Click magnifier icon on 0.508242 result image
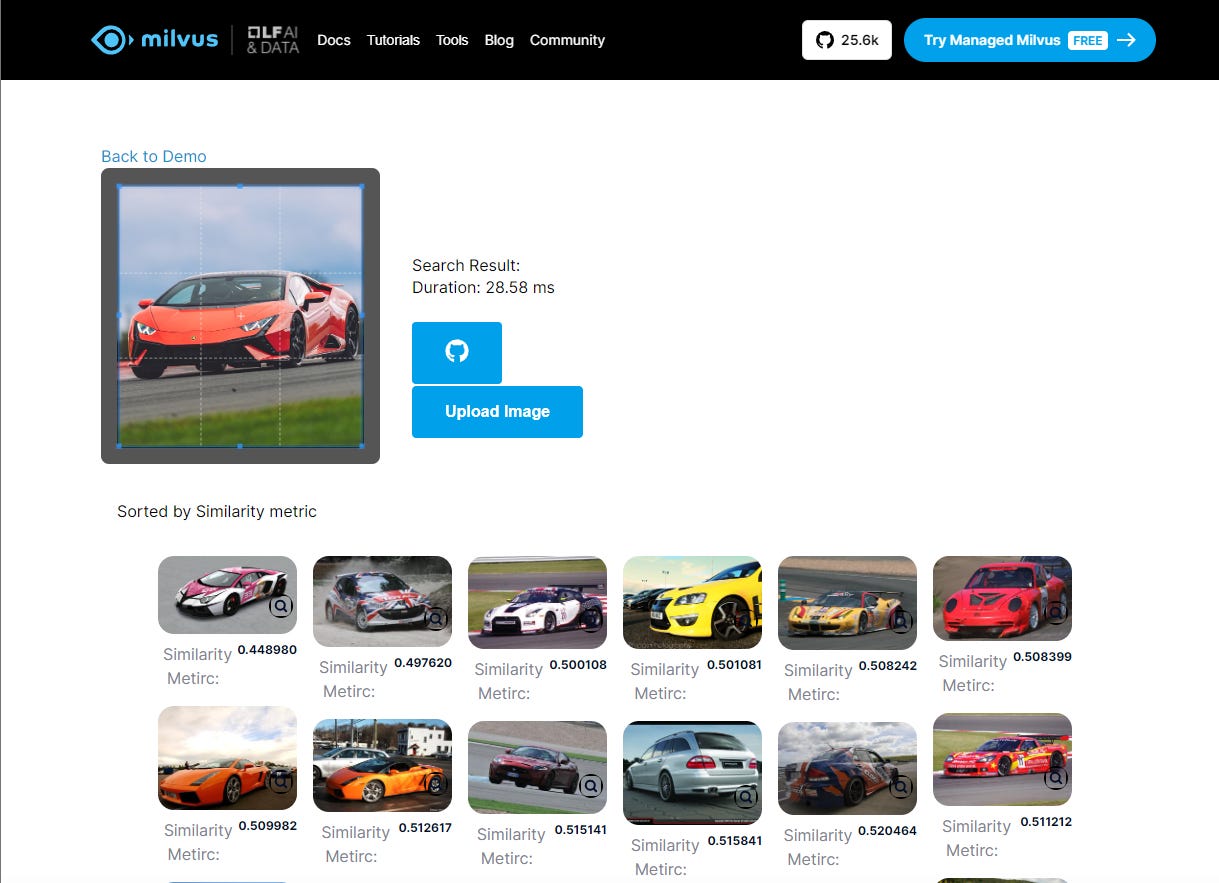Screen dimensions: 1219x883 (x=901, y=621)
